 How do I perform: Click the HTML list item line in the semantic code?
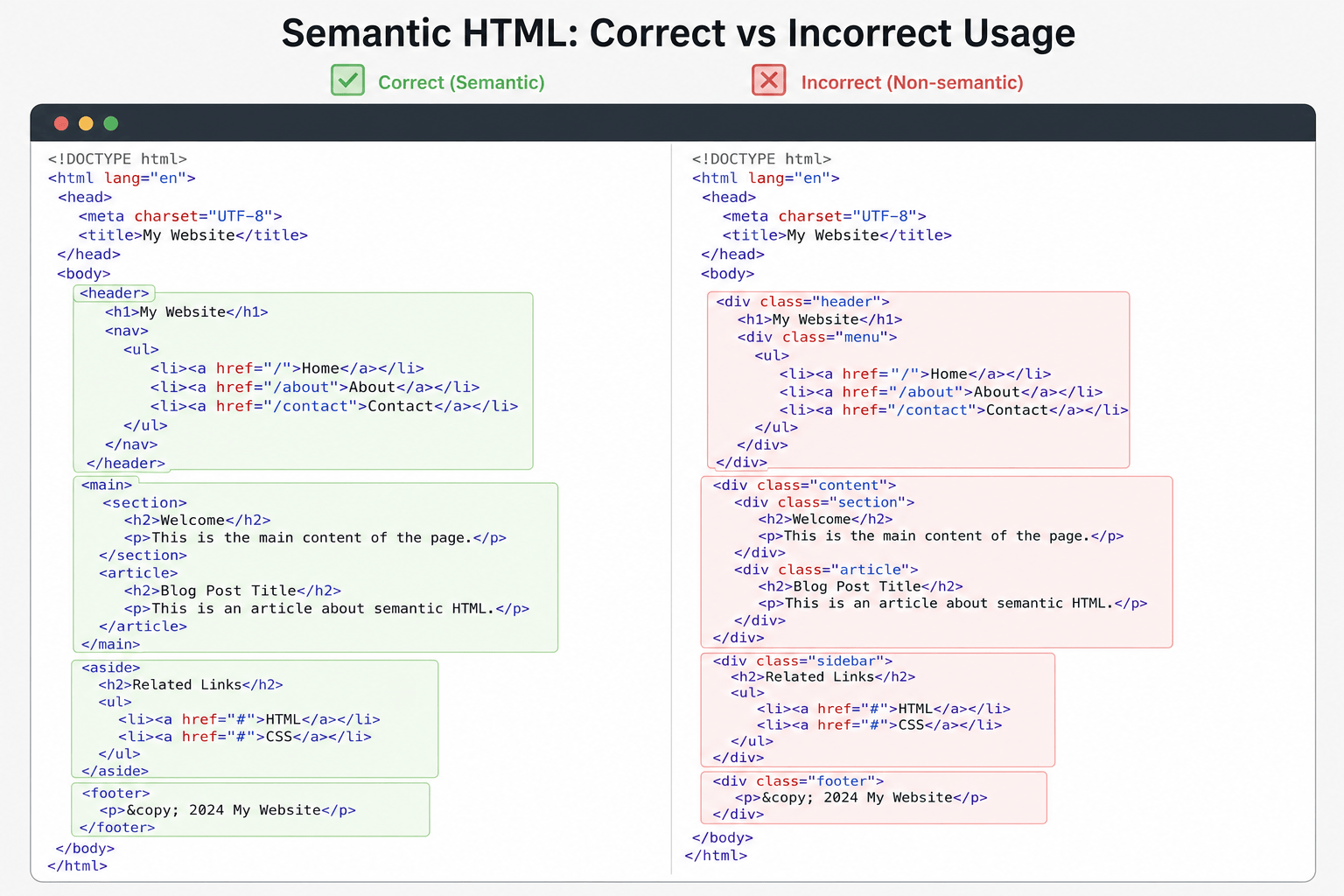pos(249,719)
